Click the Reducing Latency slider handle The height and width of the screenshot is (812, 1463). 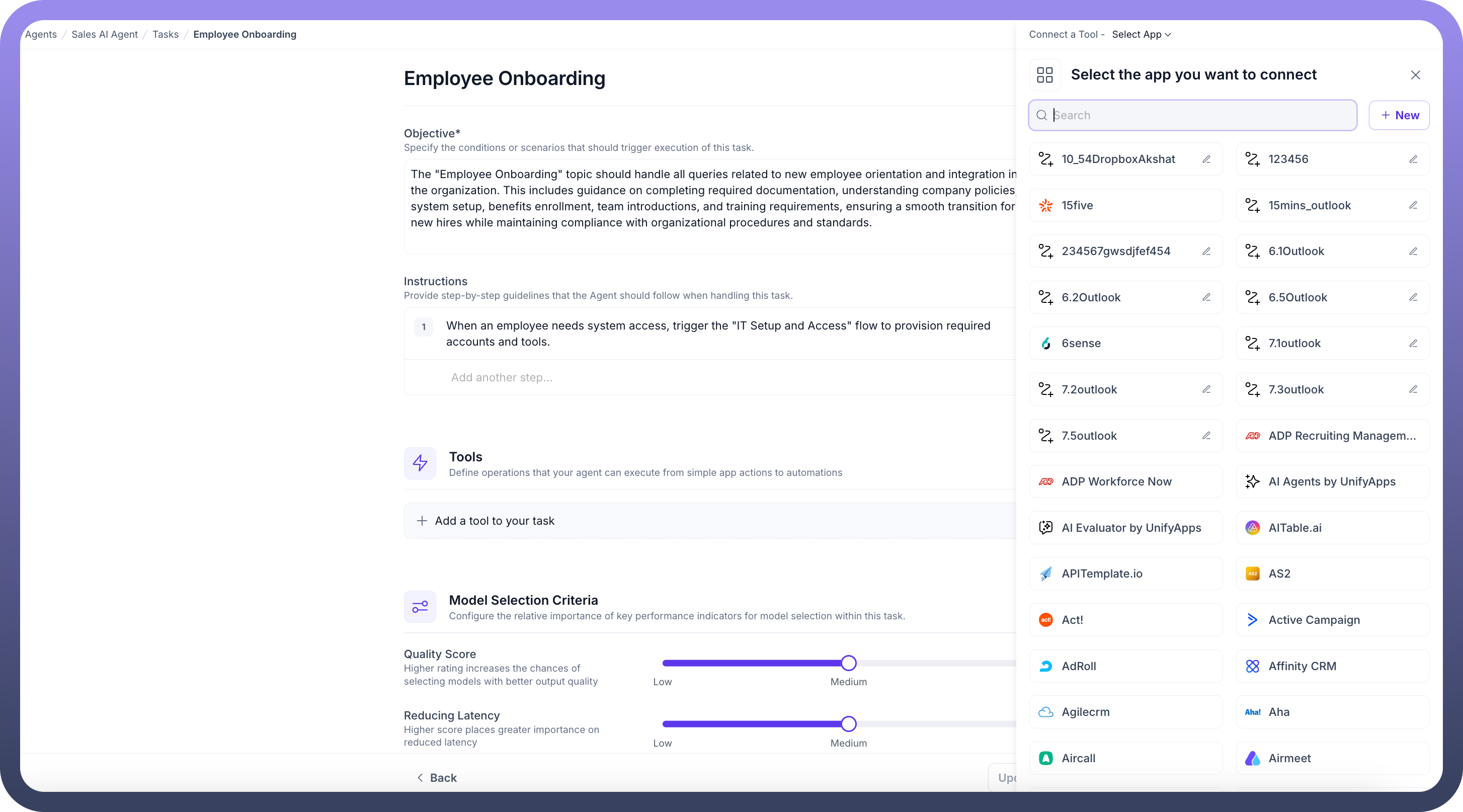[x=849, y=724]
